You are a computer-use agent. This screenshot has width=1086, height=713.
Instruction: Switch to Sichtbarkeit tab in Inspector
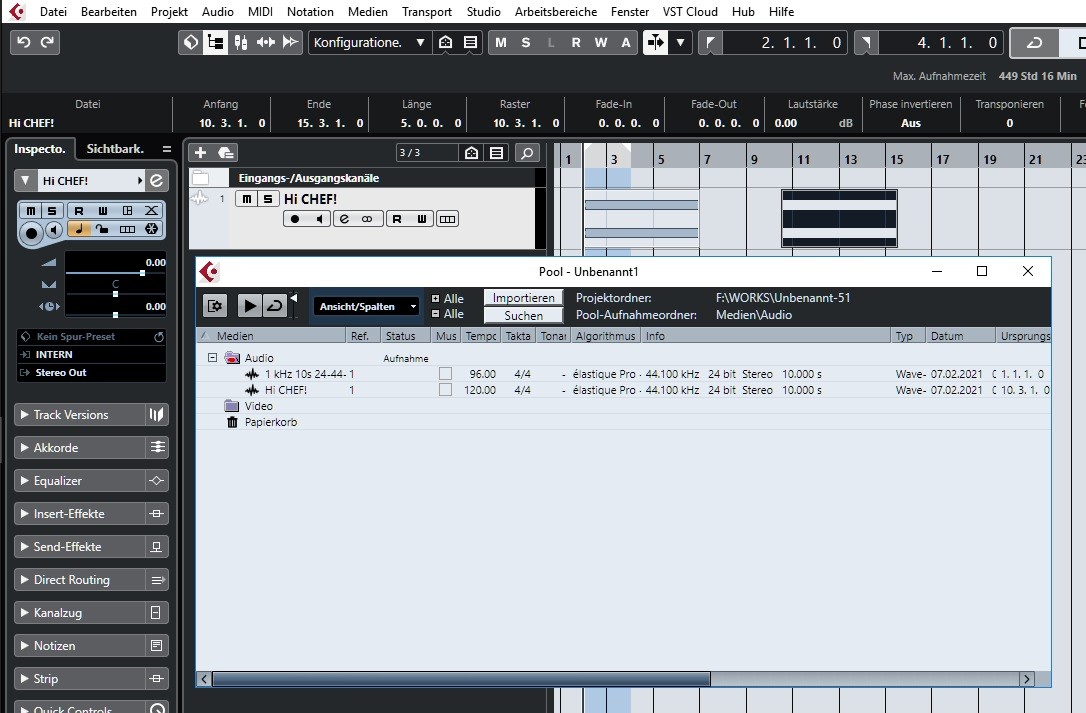[x=115, y=149]
